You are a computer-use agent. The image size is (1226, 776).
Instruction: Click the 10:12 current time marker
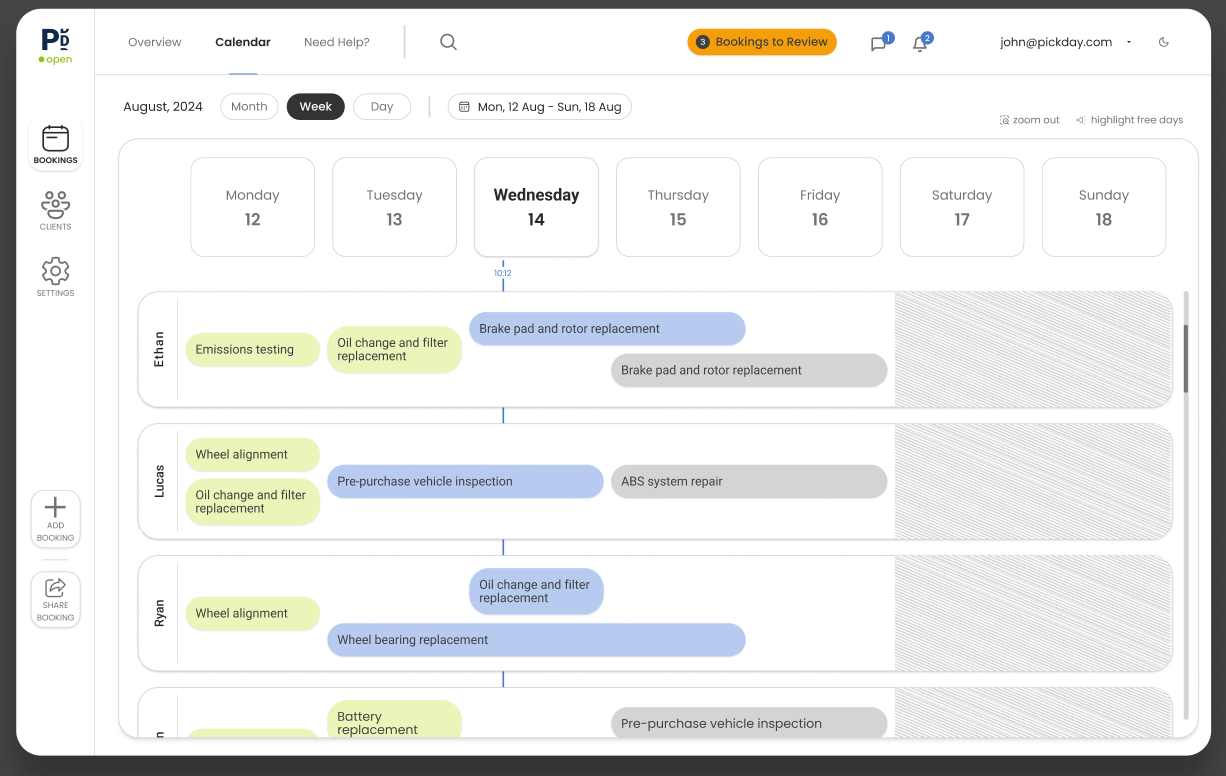503,273
